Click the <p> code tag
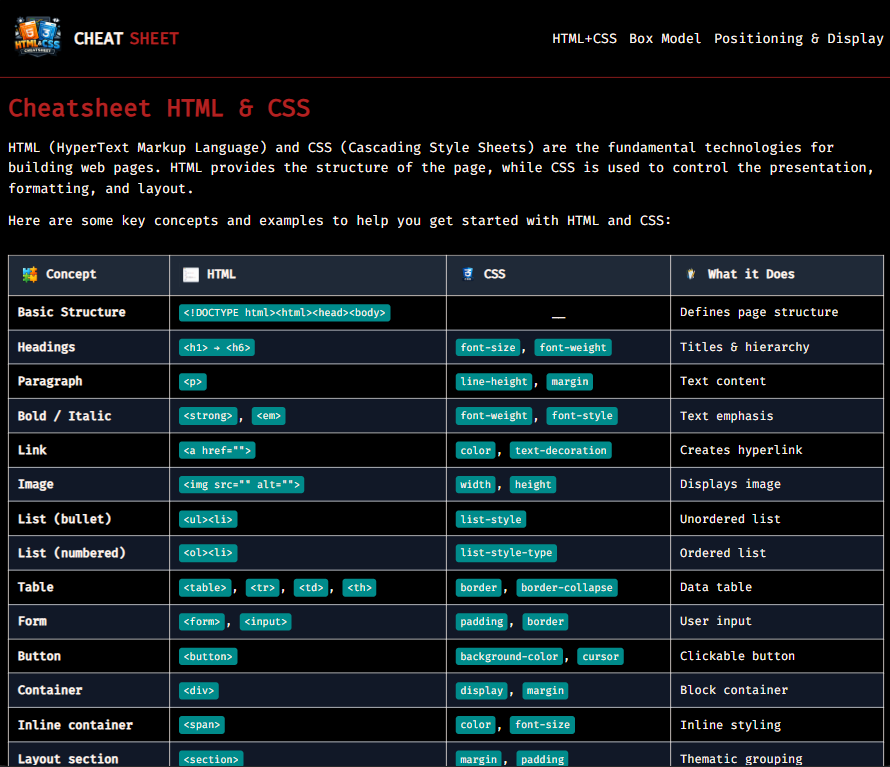The width and height of the screenshot is (890, 767). [192, 382]
